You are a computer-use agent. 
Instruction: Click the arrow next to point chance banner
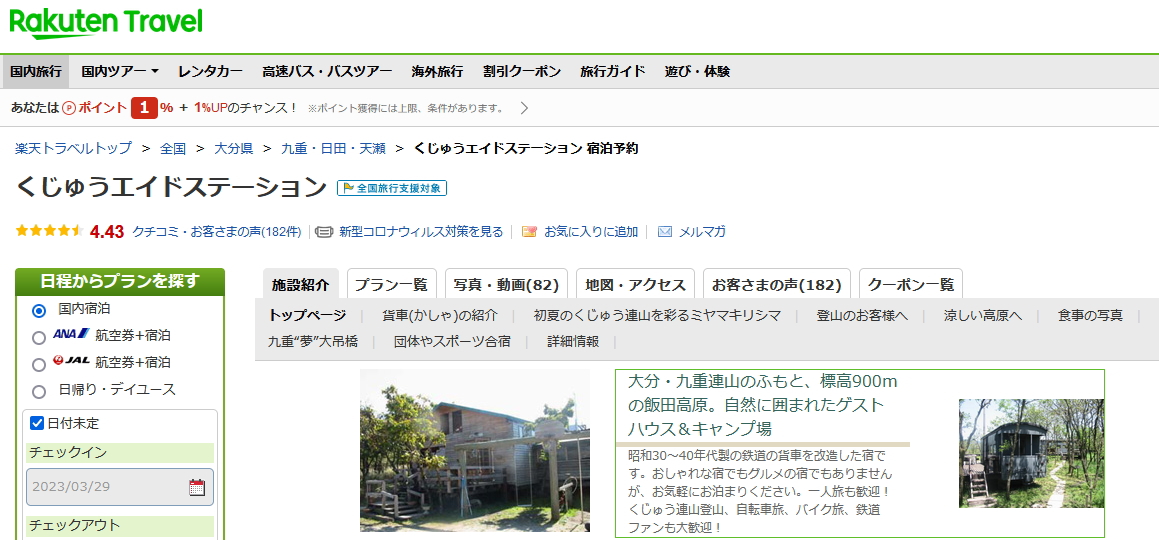coord(524,108)
